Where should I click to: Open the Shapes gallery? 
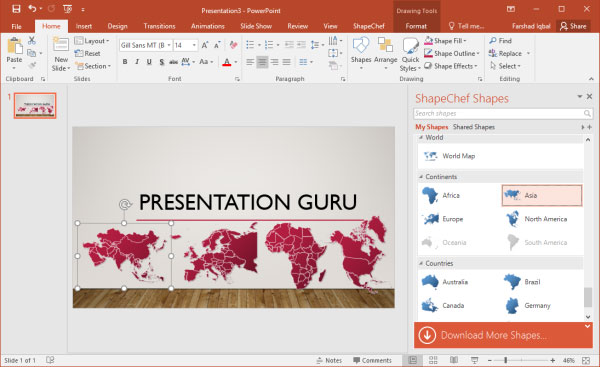pos(361,54)
